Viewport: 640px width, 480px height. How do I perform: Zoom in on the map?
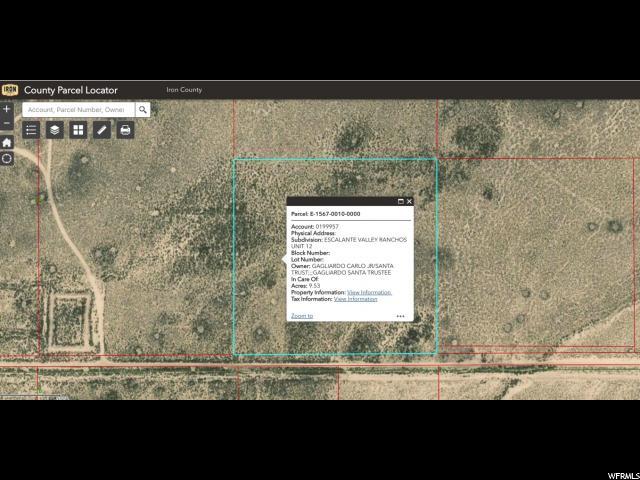pos(7,109)
